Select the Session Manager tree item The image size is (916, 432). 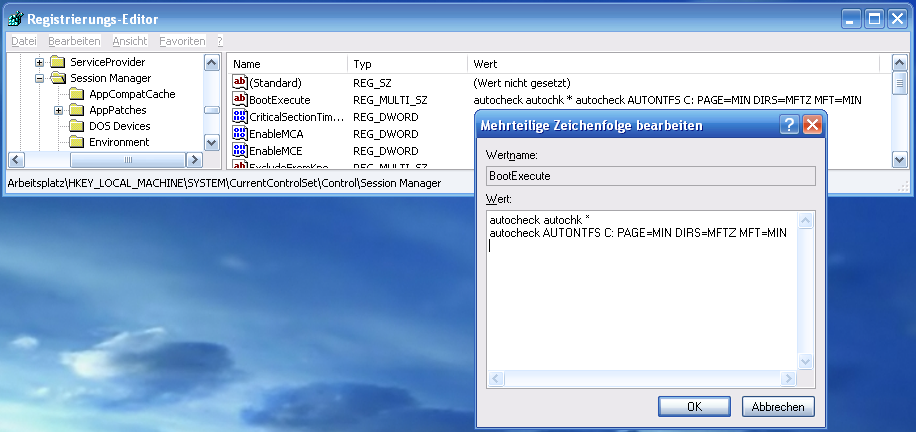(110, 78)
